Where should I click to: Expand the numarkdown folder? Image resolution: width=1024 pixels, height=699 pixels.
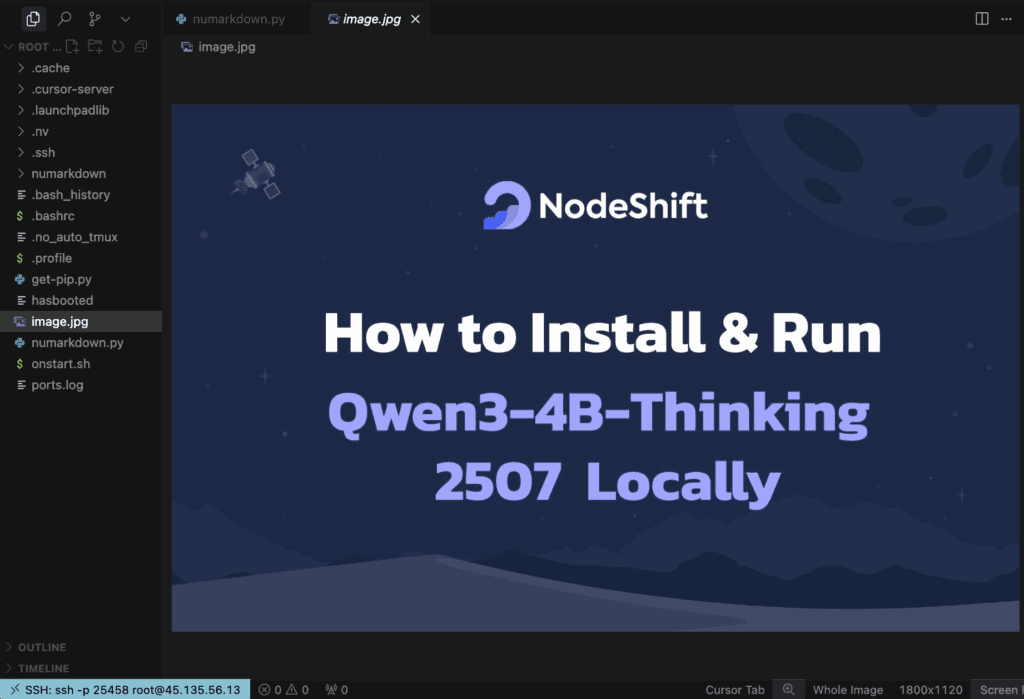(81, 174)
